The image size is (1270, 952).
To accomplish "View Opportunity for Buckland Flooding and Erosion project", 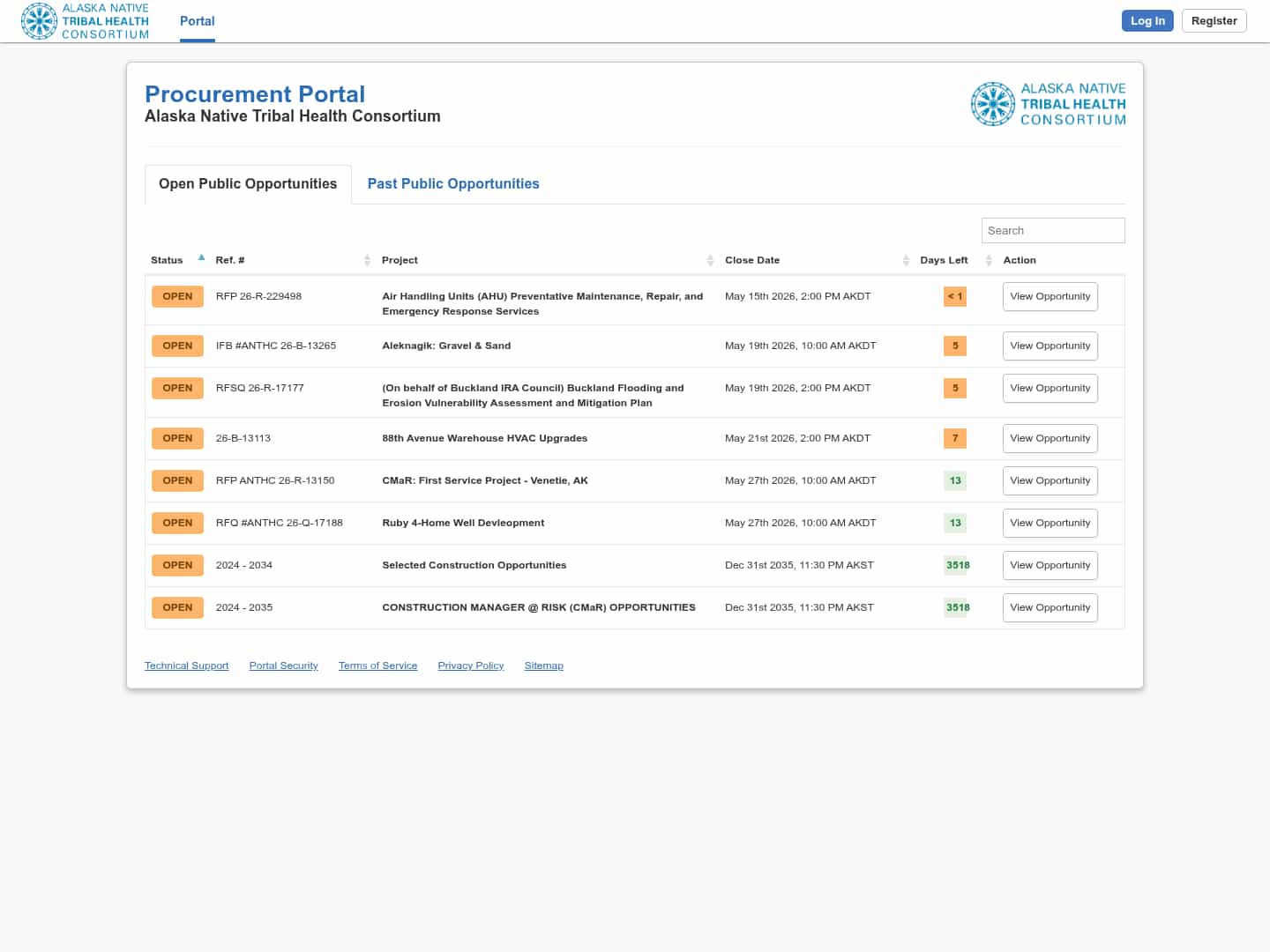I will point(1050,389).
